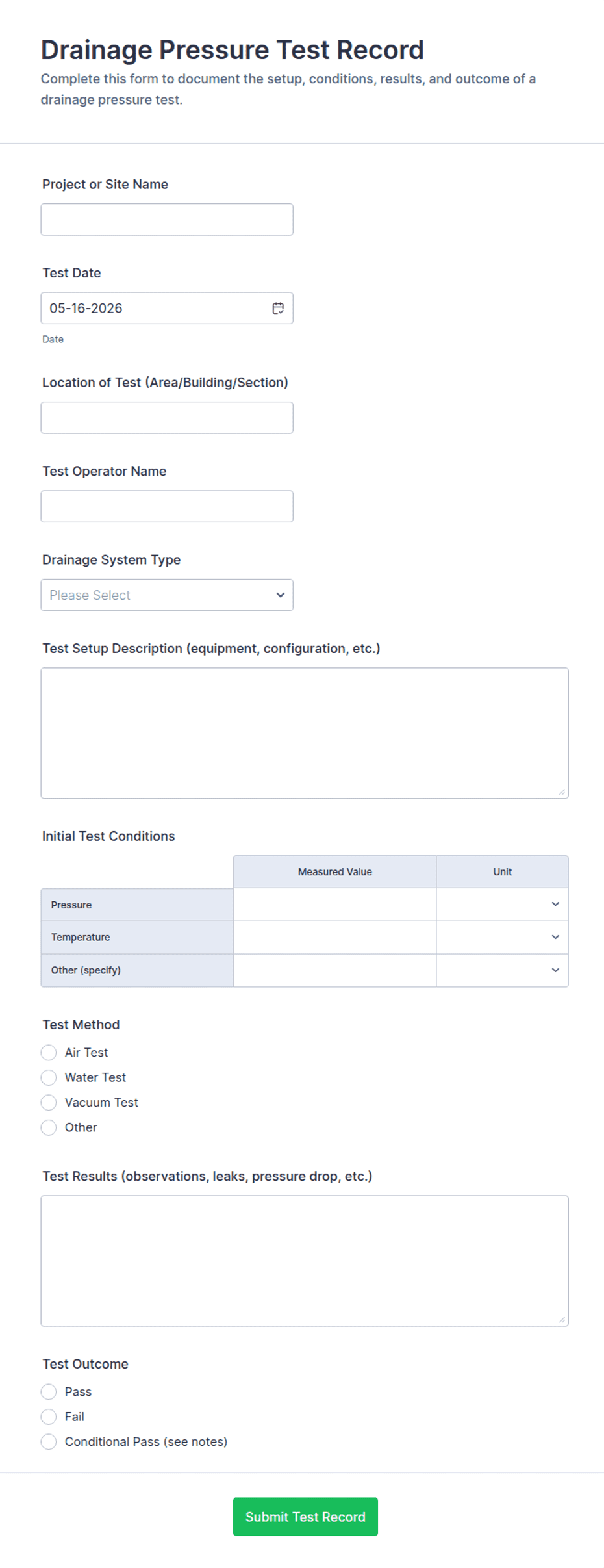The width and height of the screenshot is (604, 1568).
Task: Click the Test Results textarea
Action: click(x=305, y=1261)
